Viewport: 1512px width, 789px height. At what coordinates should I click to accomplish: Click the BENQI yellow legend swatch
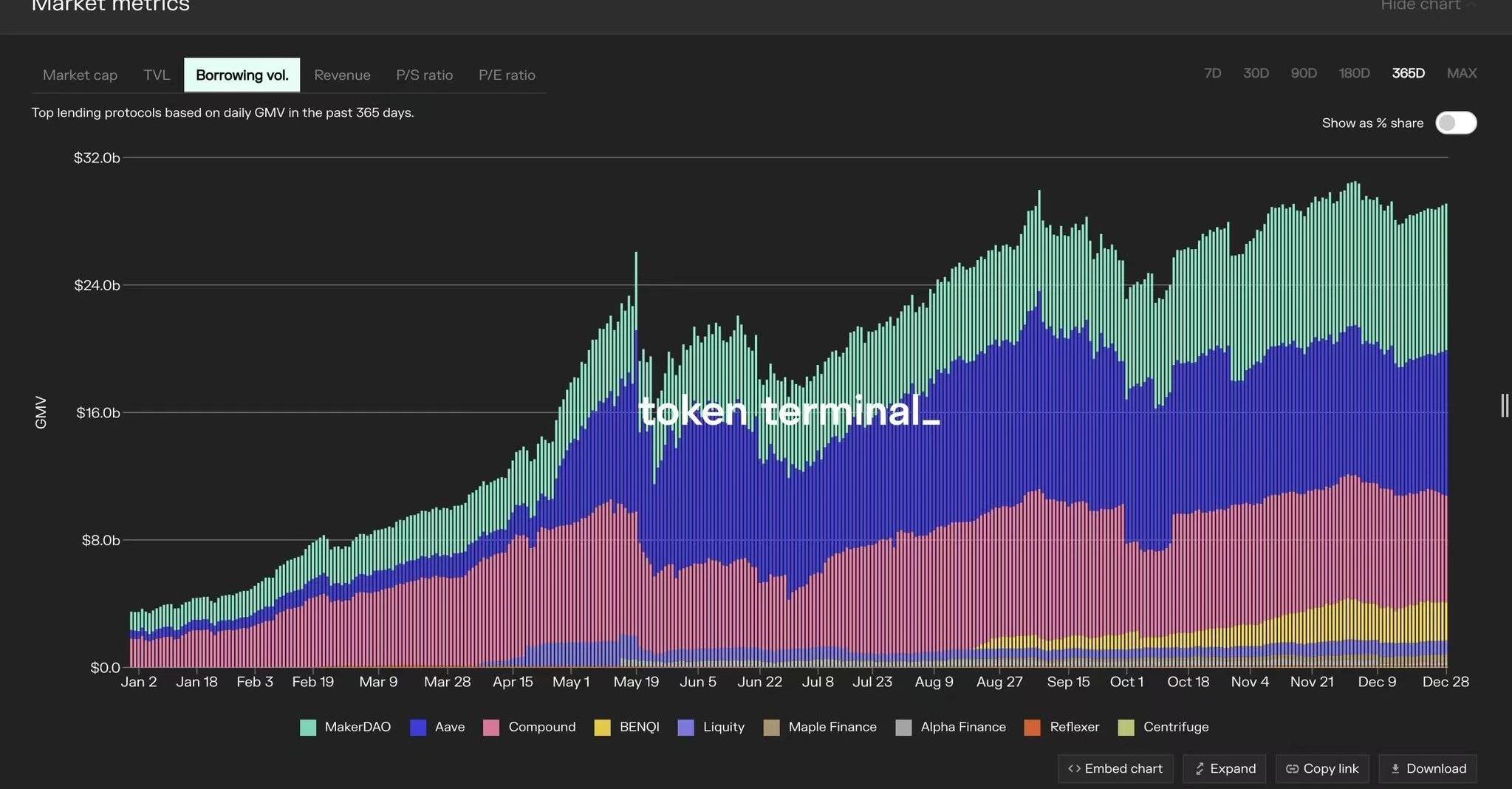pyautogui.click(x=603, y=727)
